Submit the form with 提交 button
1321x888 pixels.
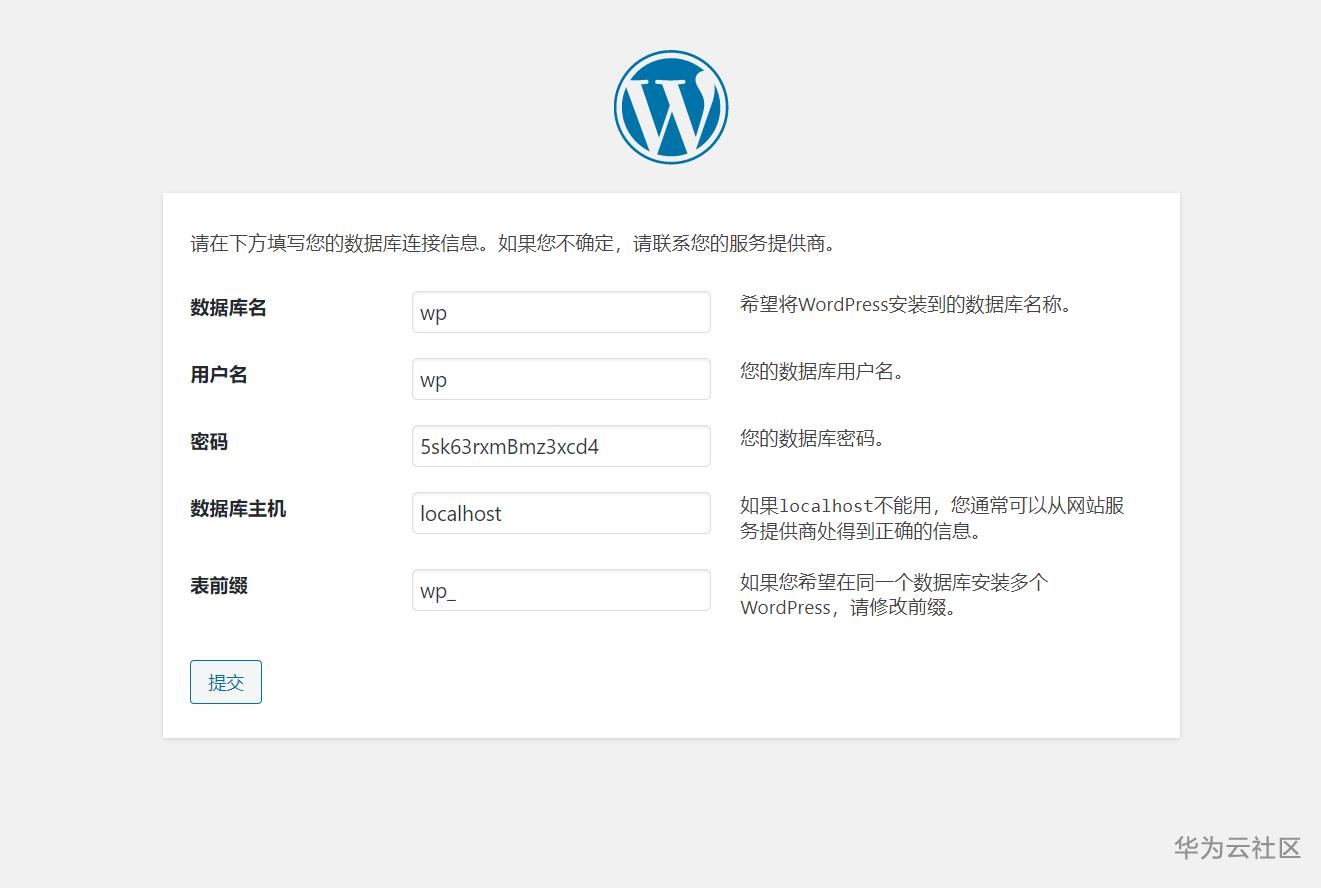226,682
